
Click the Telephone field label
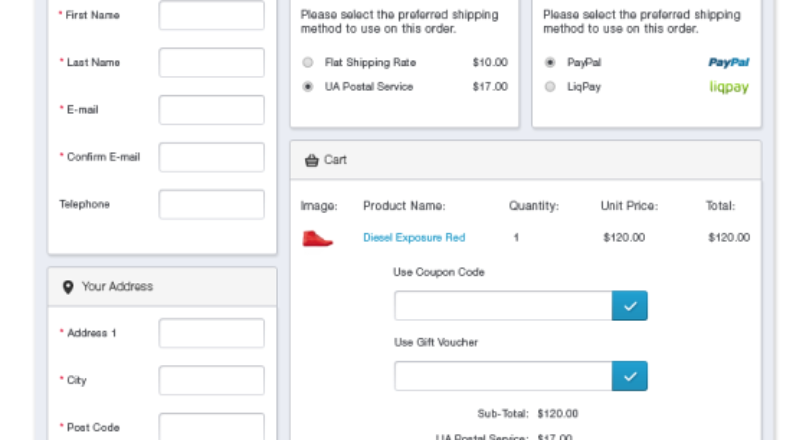pos(84,204)
